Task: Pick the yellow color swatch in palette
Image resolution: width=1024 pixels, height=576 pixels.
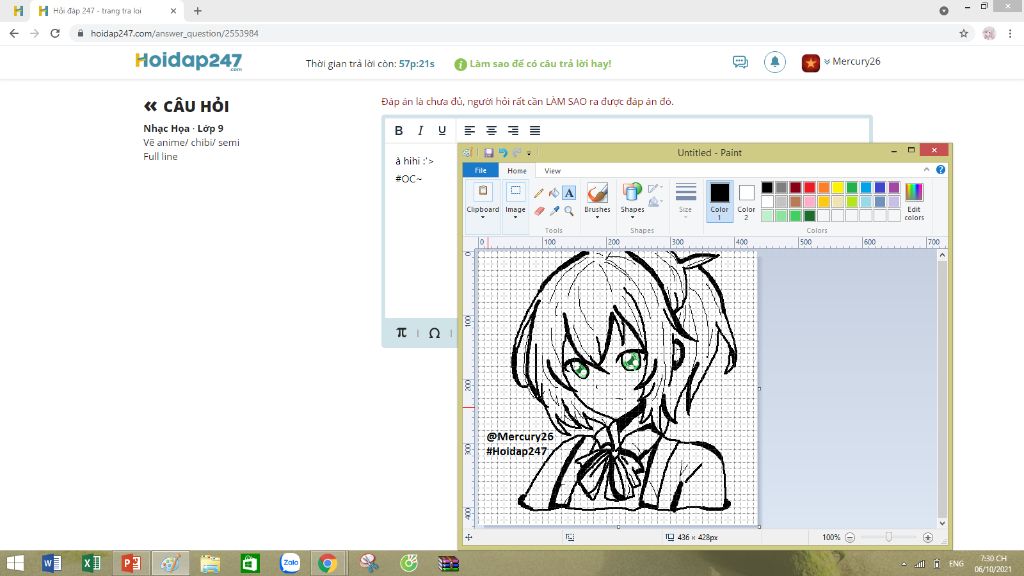Action: (838, 188)
